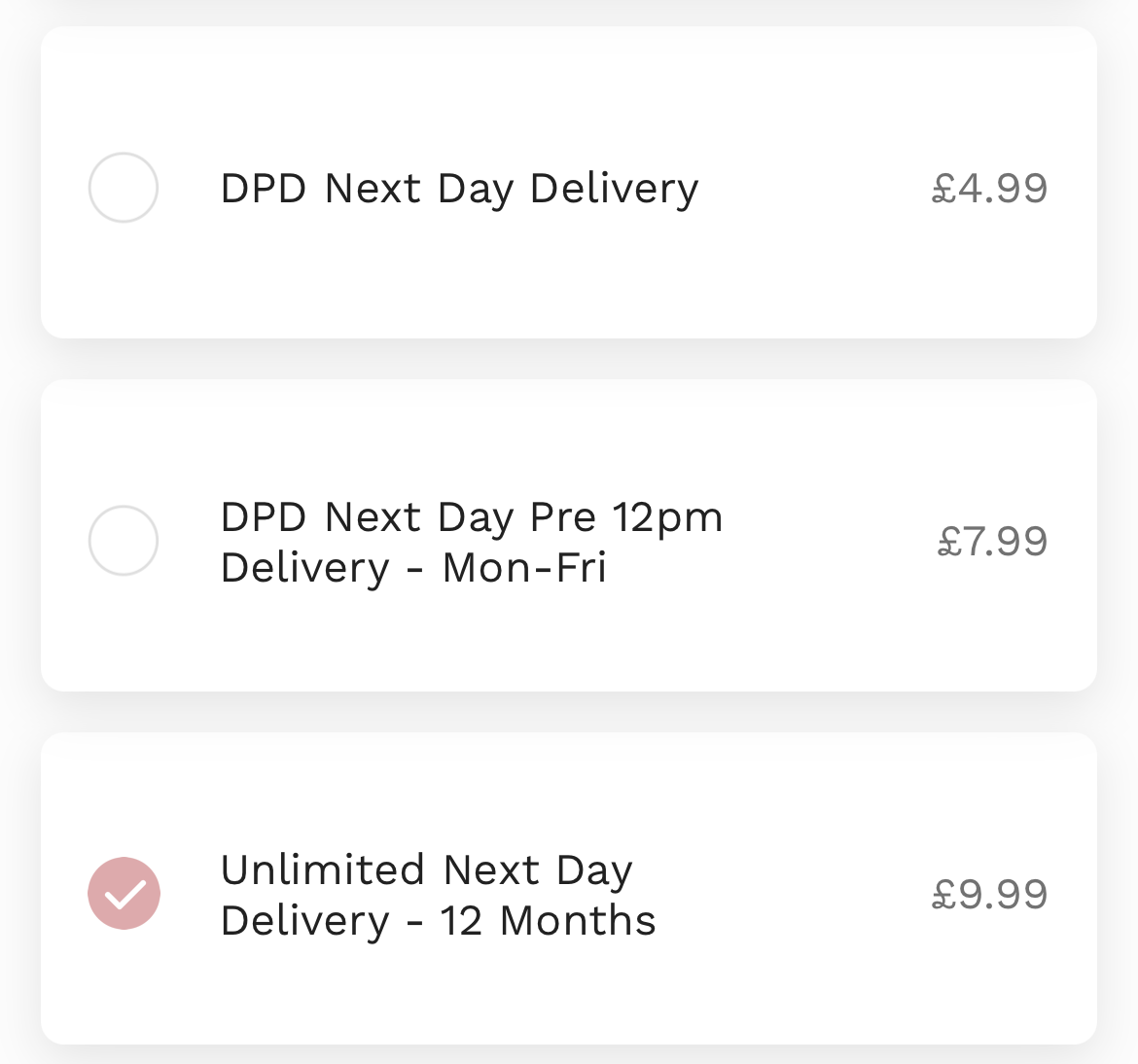Click the £9.99 price
The image size is (1138, 1064).
tap(989, 895)
